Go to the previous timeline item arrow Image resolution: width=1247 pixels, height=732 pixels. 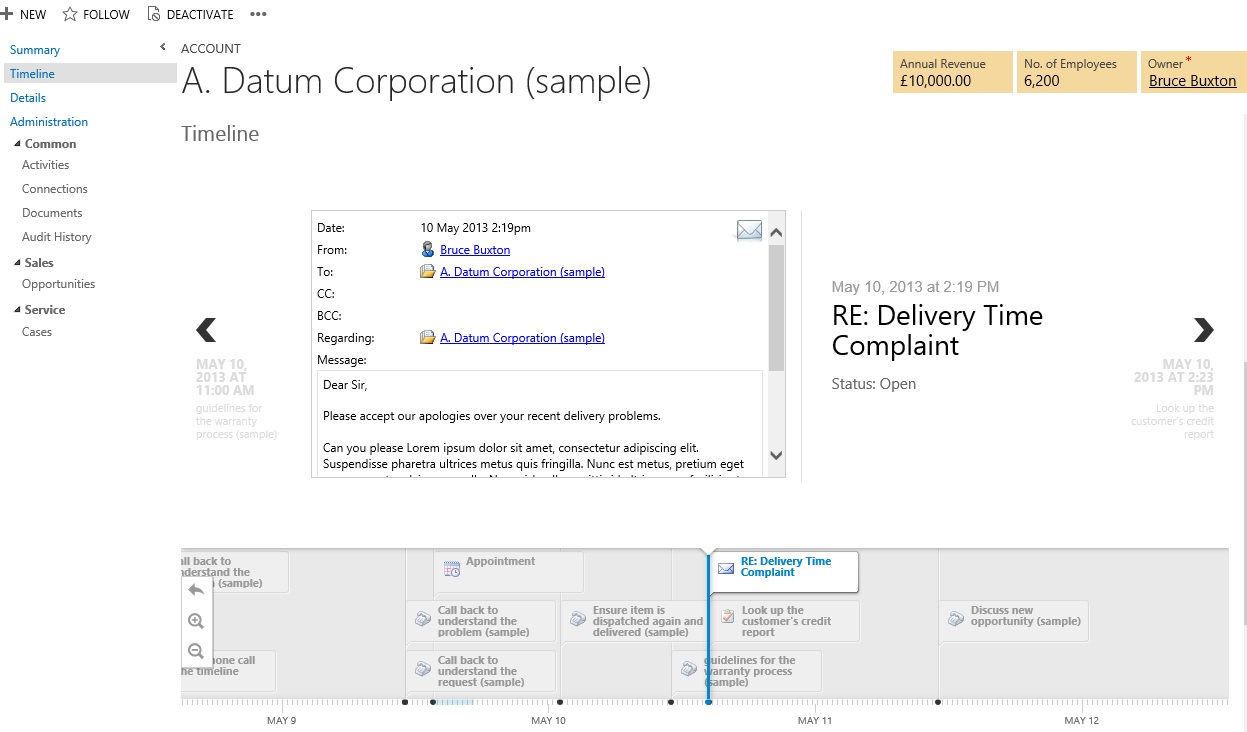pyautogui.click(x=206, y=329)
